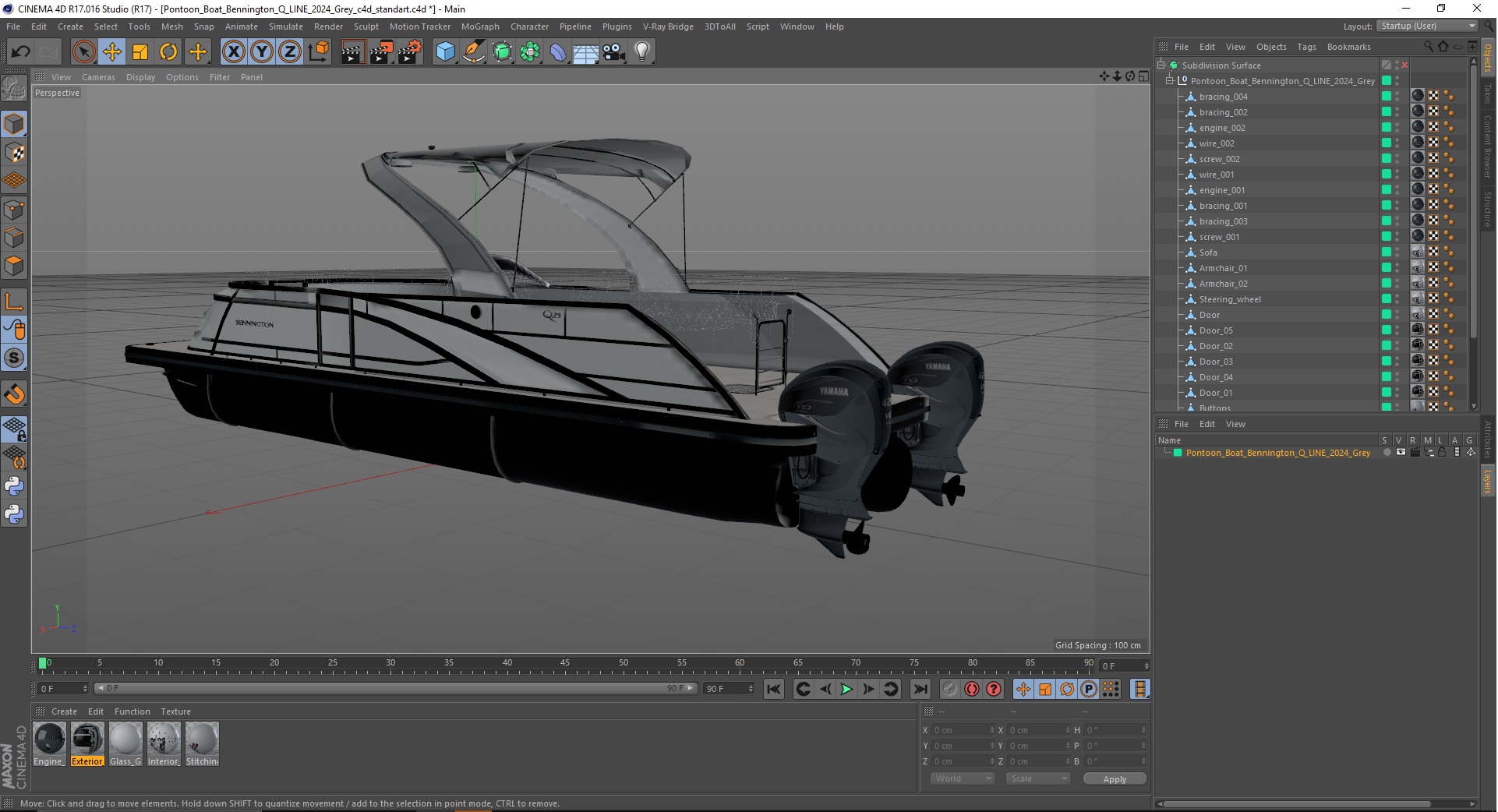The image size is (1498, 812).
Task: Open the Deformer objects icon
Action: tap(558, 52)
